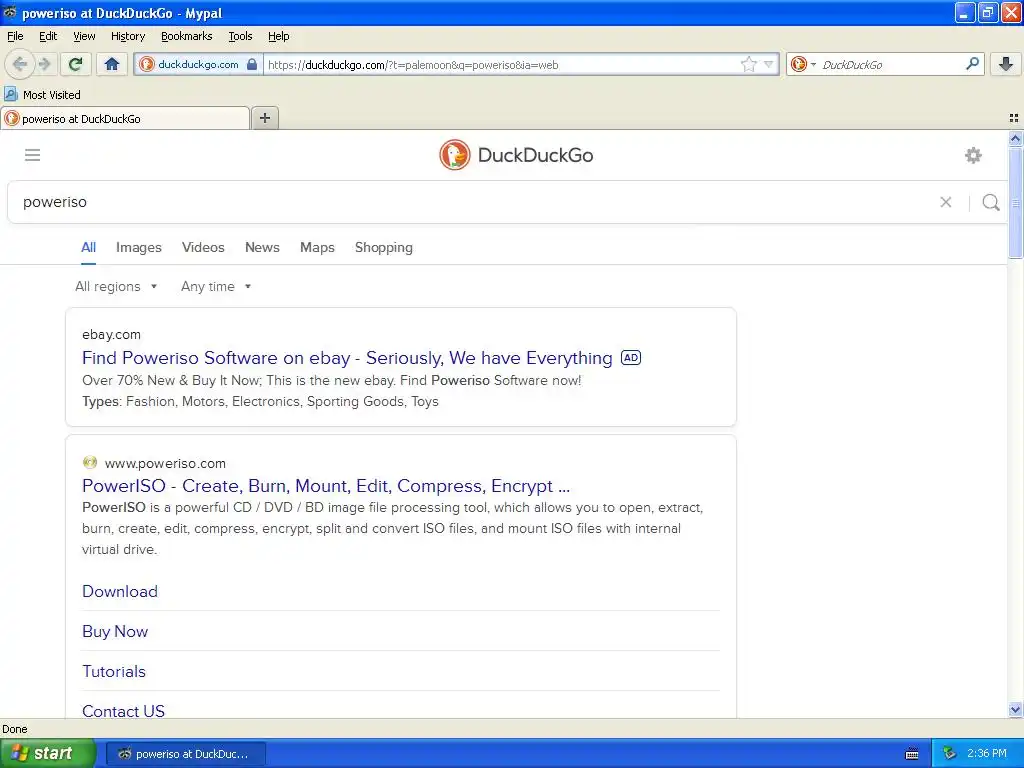Go back using the browser back arrow

pos(20,64)
